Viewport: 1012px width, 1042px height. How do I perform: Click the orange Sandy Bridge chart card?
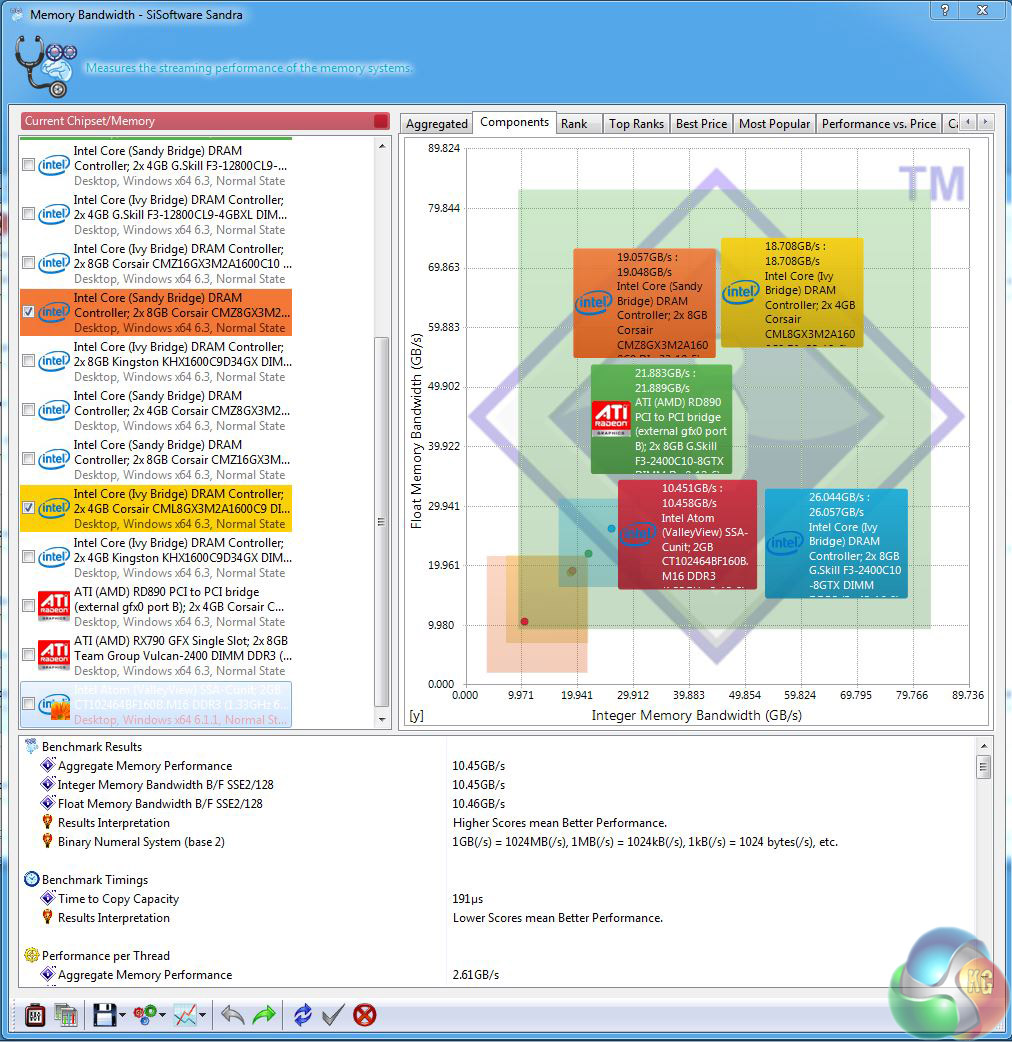[x=645, y=303]
